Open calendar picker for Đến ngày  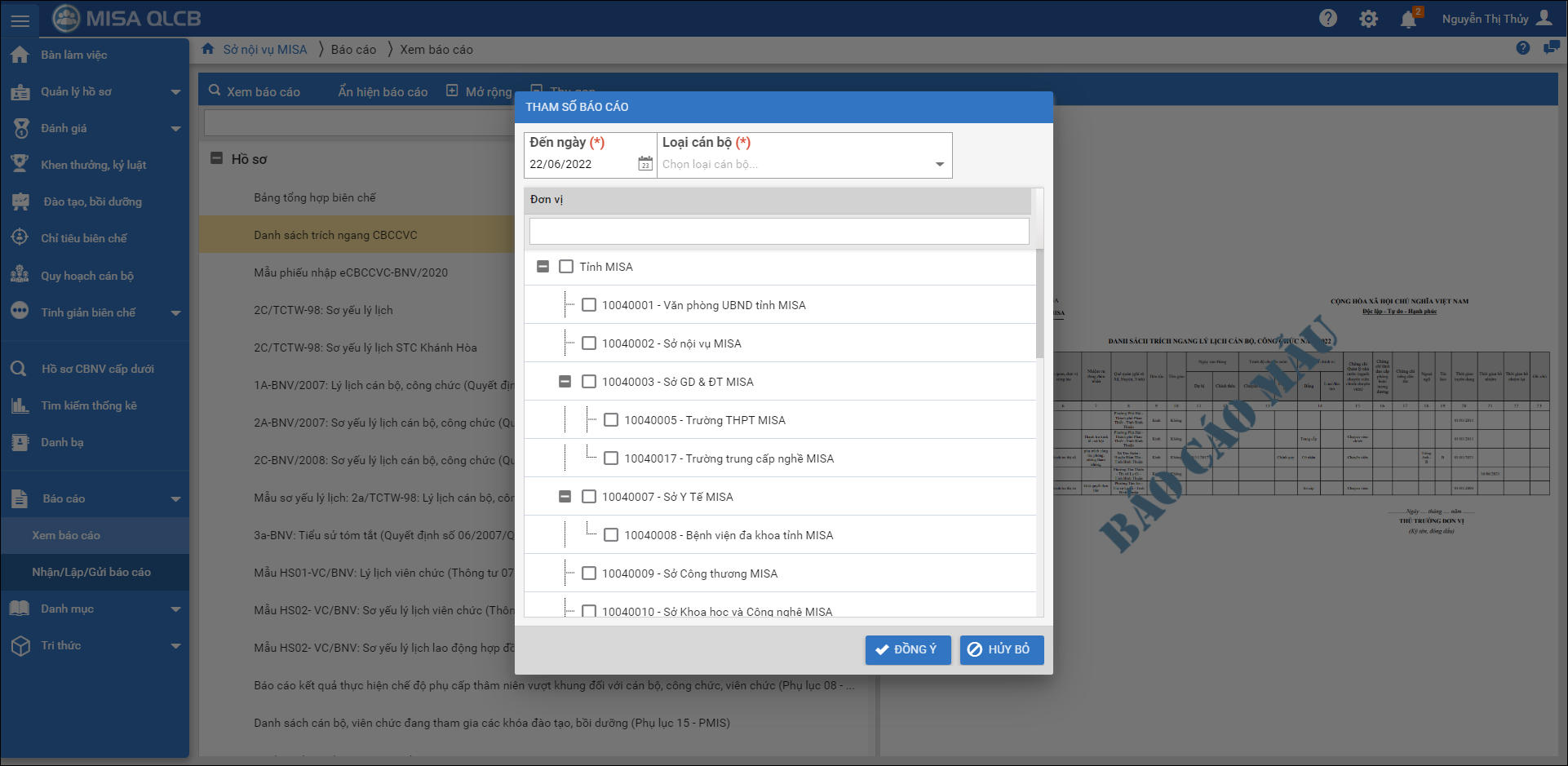(644, 164)
